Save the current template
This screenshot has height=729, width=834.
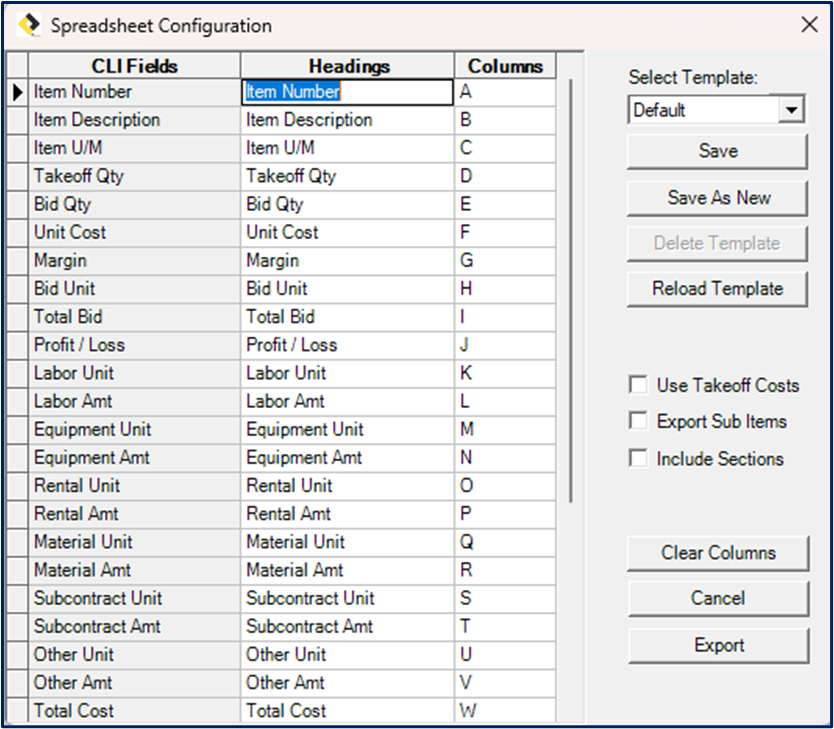point(716,151)
